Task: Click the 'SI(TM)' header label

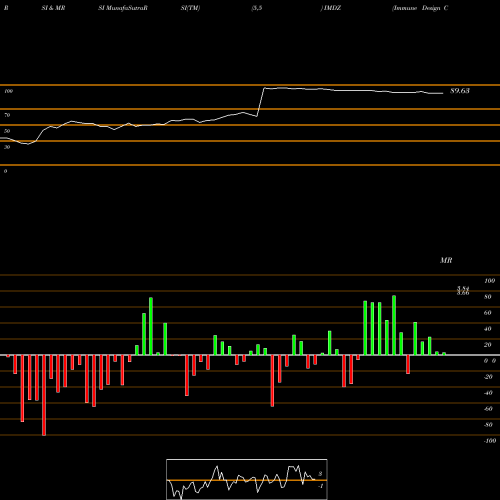Action: (x=190, y=8)
